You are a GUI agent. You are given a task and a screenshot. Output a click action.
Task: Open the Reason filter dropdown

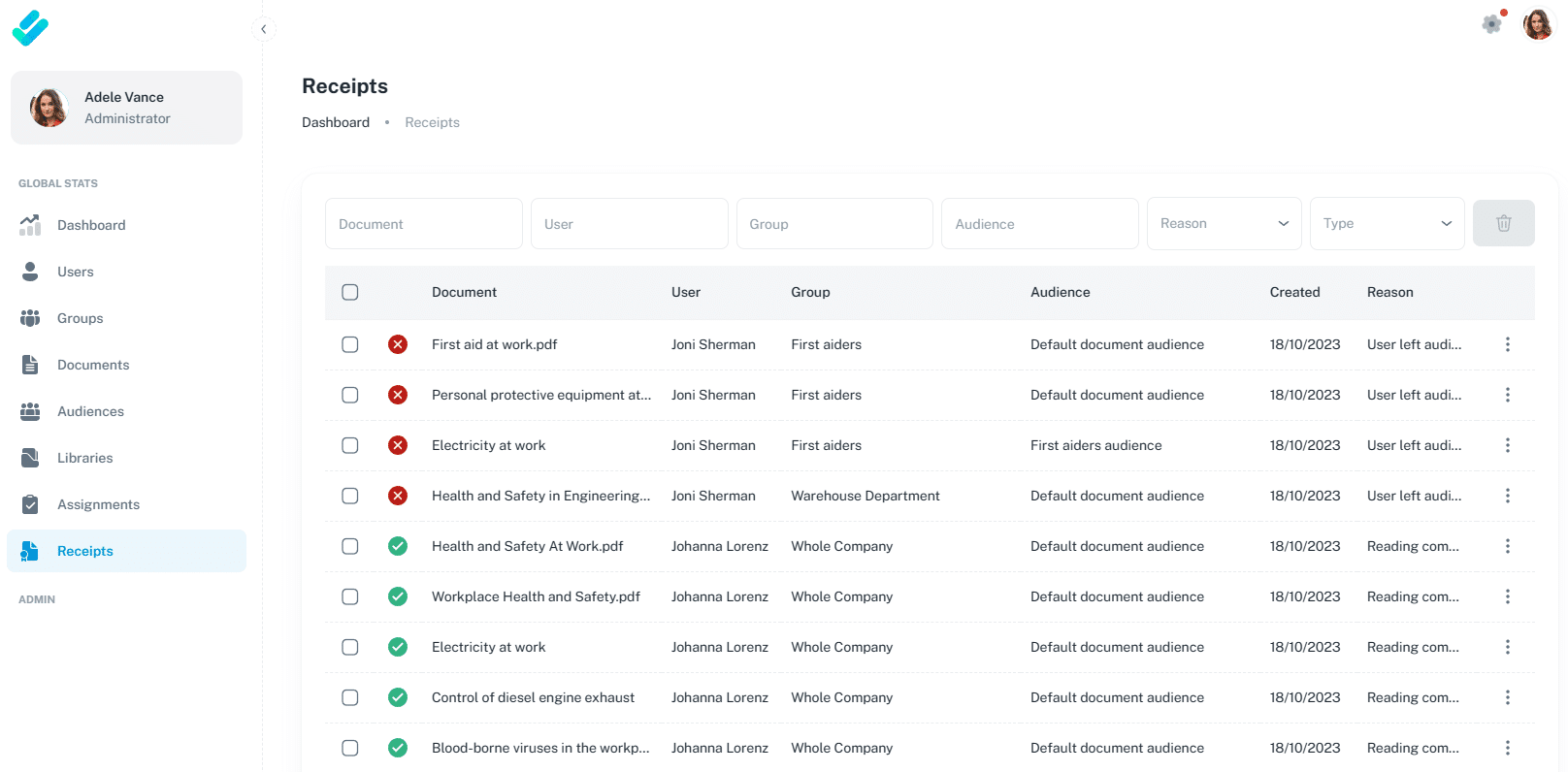(x=1225, y=223)
